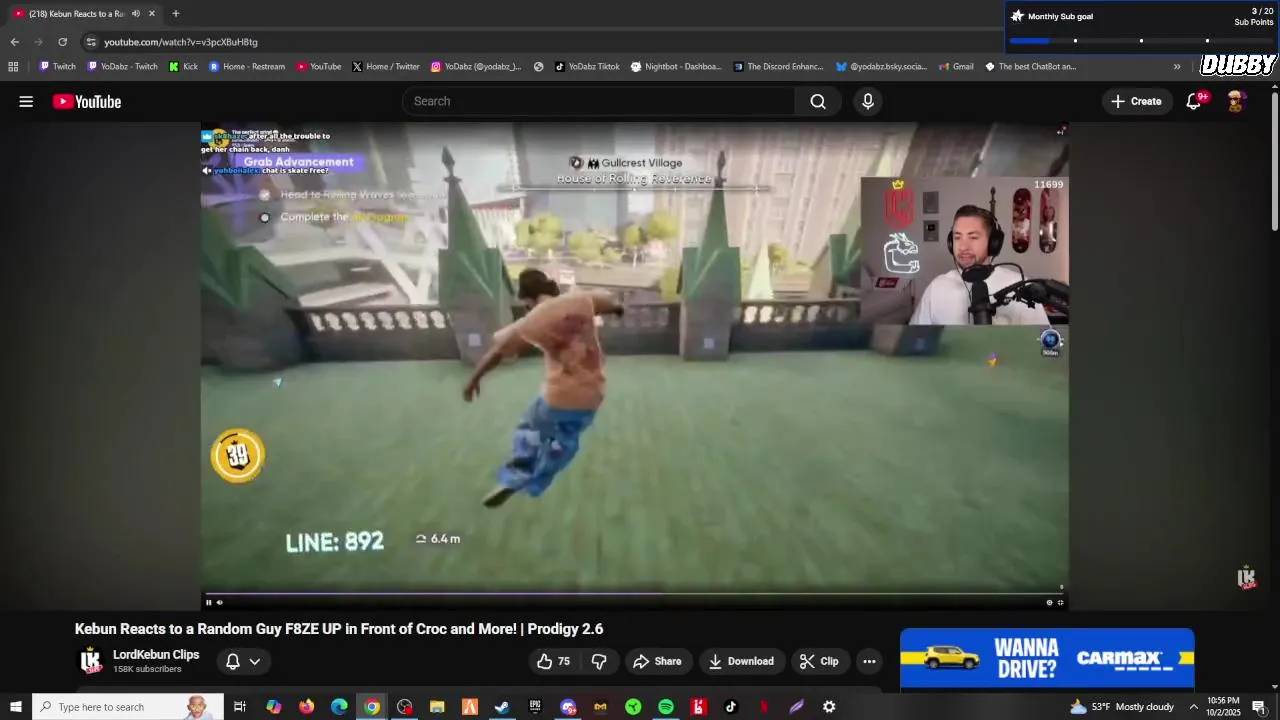
Task: Start voice search with microphone icon
Action: [868, 101]
